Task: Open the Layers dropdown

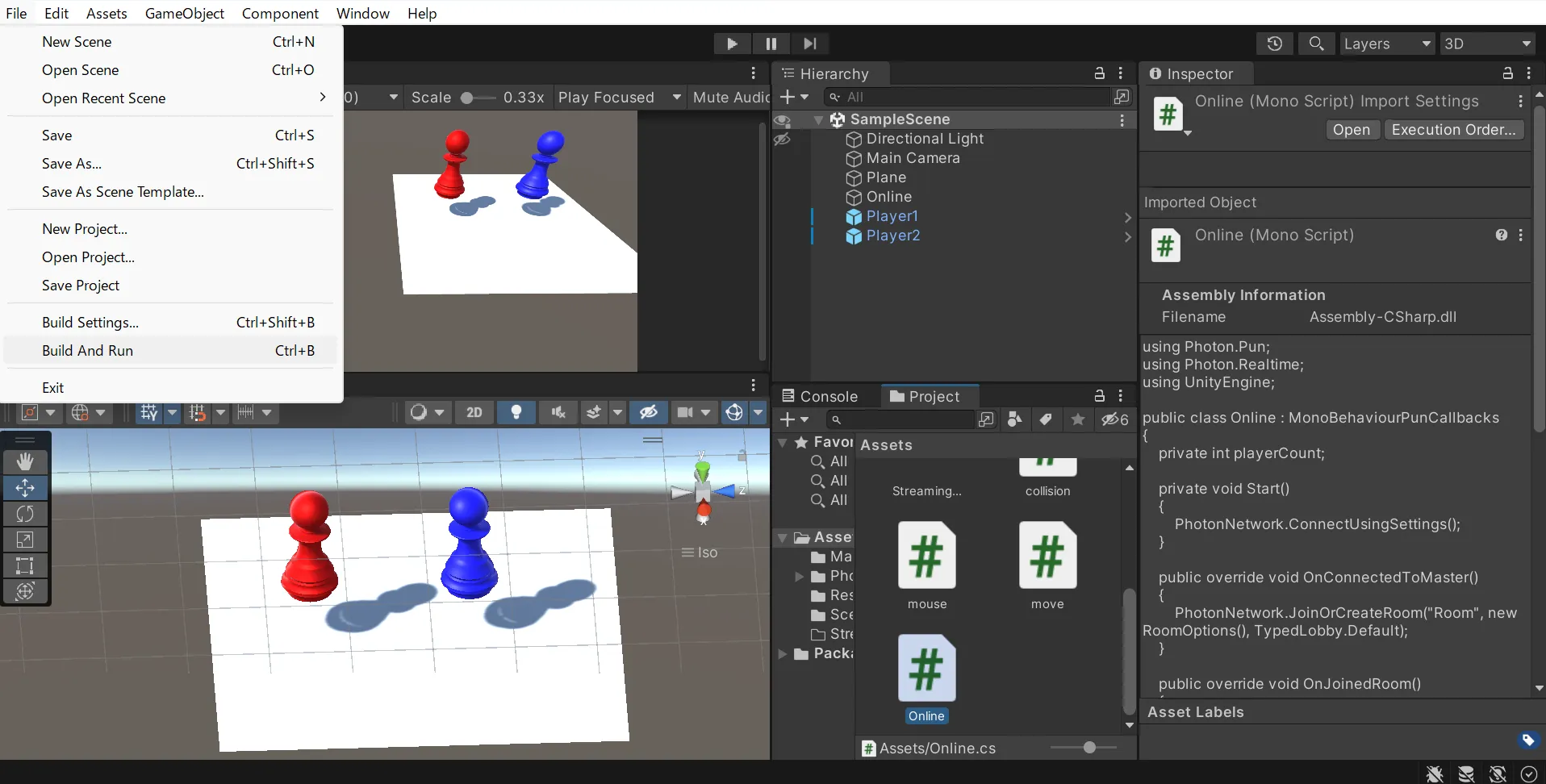Action: [x=1388, y=44]
